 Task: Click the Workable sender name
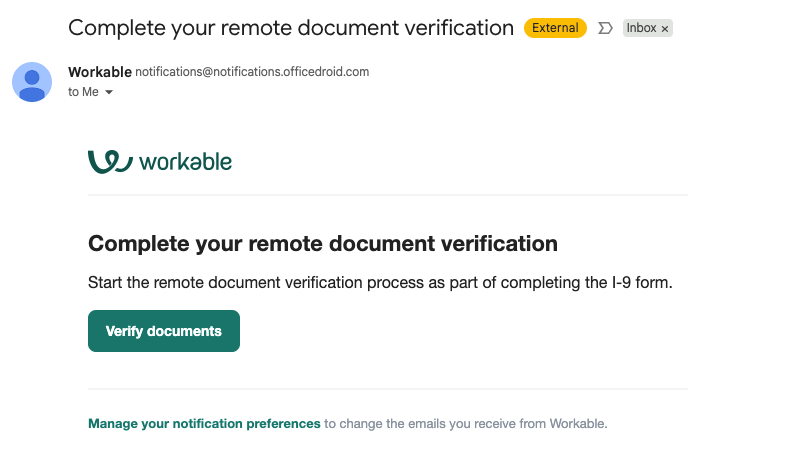coord(99,71)
